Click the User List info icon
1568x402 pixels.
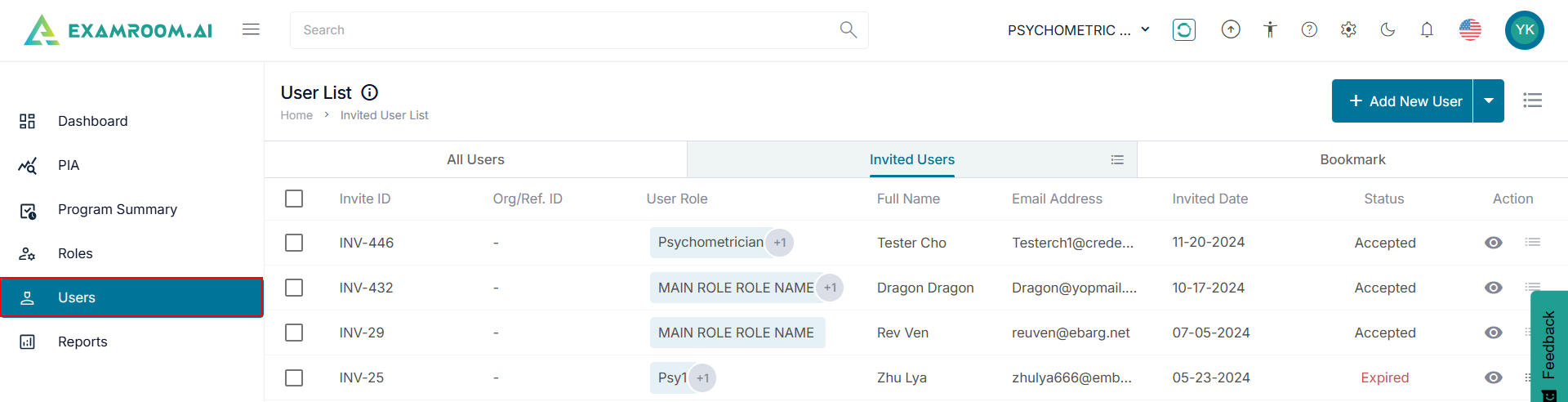pos(370,92)
